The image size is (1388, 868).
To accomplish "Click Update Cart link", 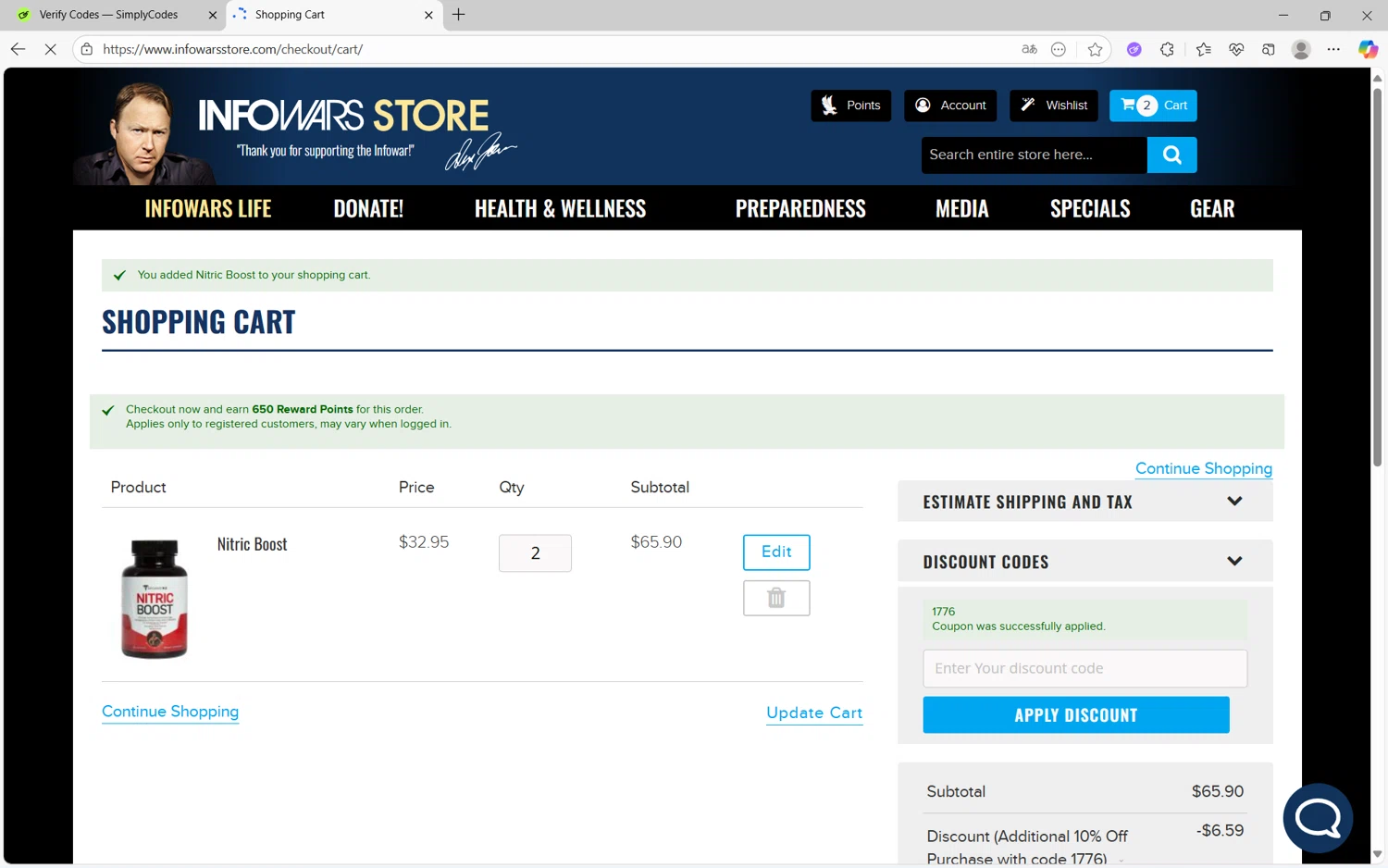I will [x=814, y=713].
